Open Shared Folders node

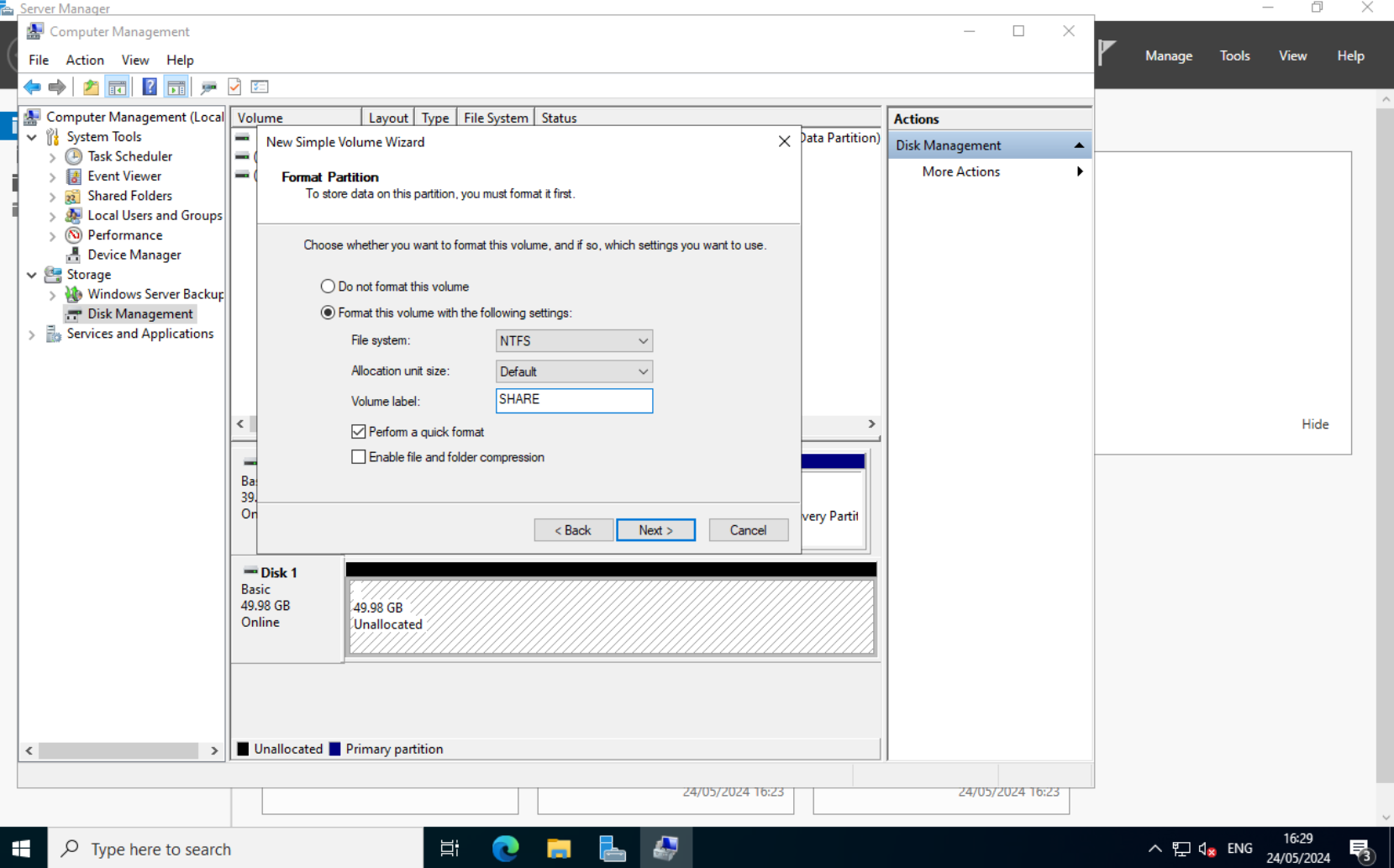pos(129,196)
